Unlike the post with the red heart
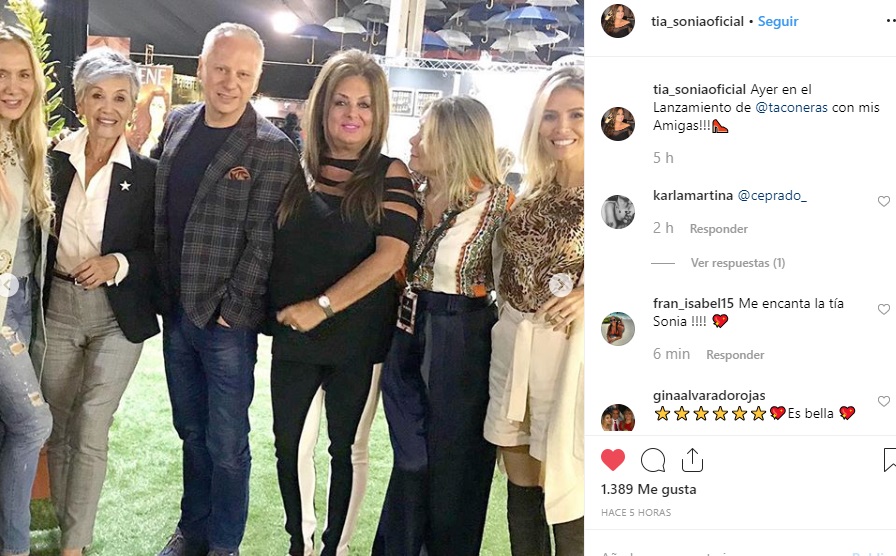 613,460
